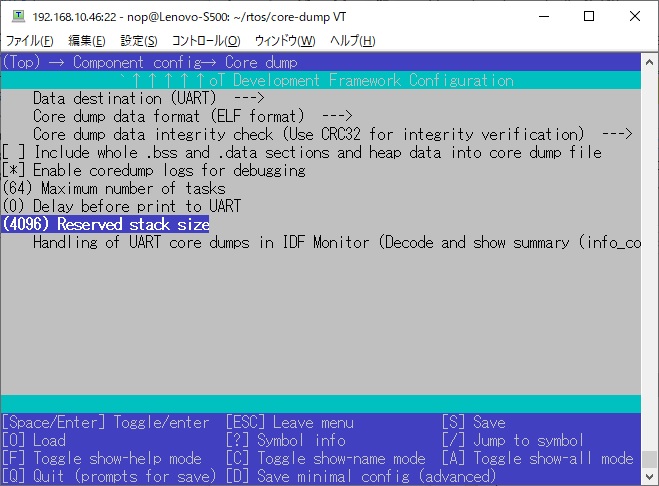Click Development Framework Configuration title text
This screenshot has height=486, width=659.
[x=373, y=80]
